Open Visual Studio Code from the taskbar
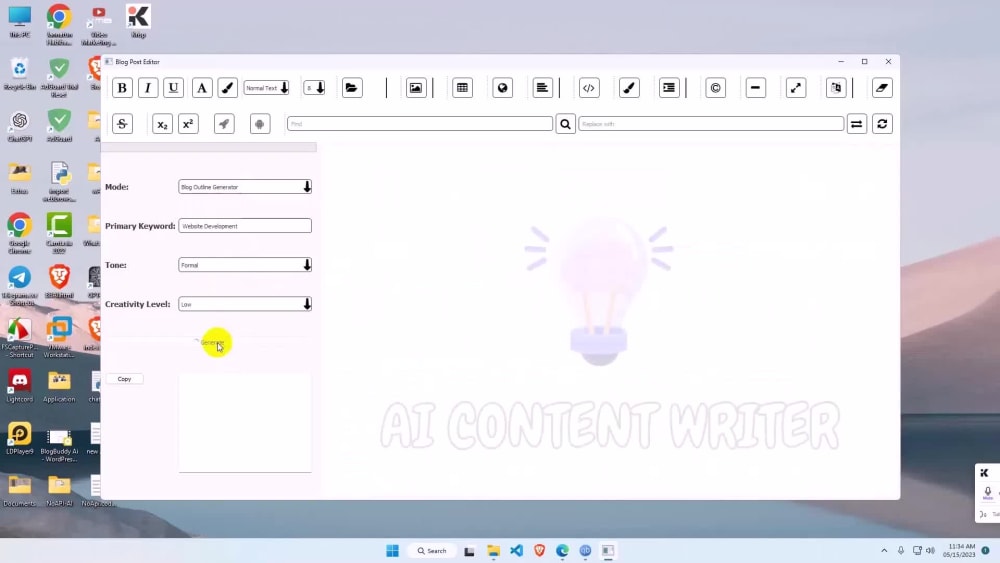This screenshot has height=563, width=1000. (517, 551)
